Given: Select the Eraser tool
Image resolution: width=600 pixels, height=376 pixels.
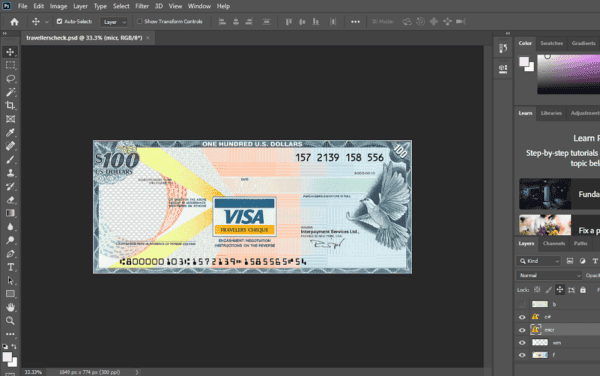Looking at the screenshot, I should point(10,200).
